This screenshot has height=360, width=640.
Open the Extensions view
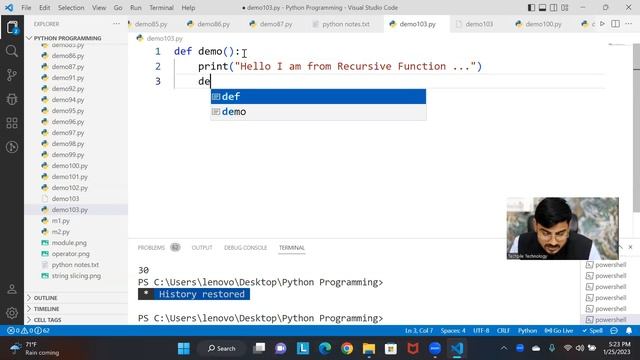click(x=12, y=123)
